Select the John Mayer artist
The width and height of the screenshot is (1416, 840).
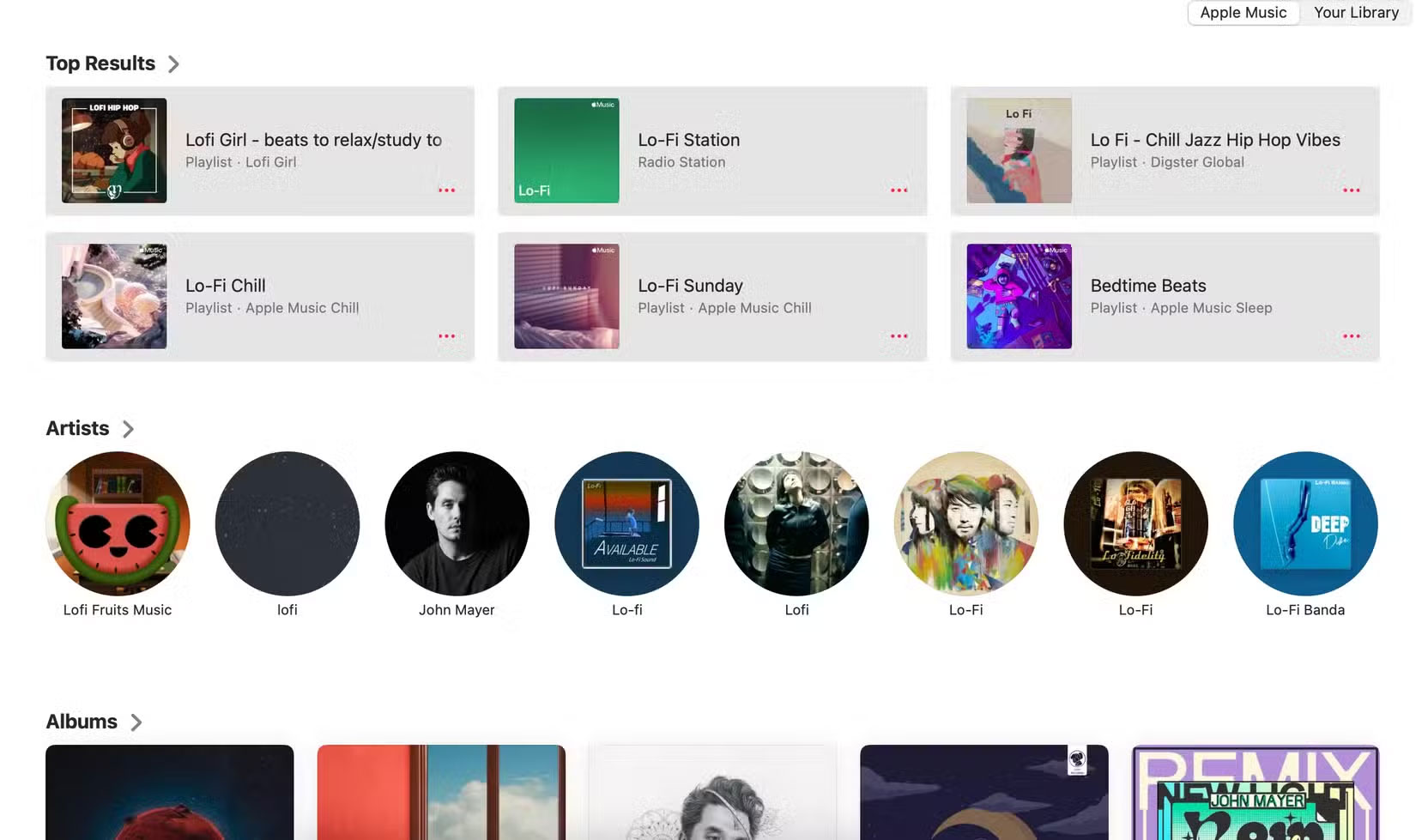pos(457,523)
